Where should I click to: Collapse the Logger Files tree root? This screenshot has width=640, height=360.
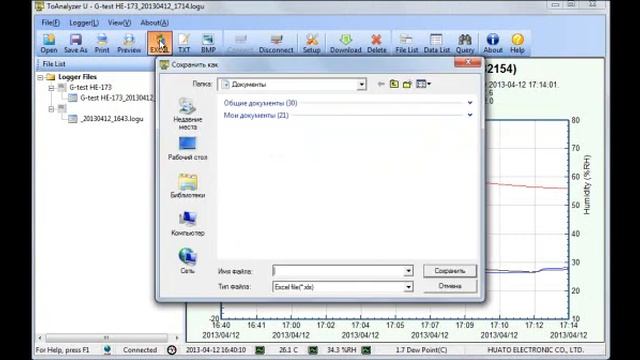click(40, 77)
